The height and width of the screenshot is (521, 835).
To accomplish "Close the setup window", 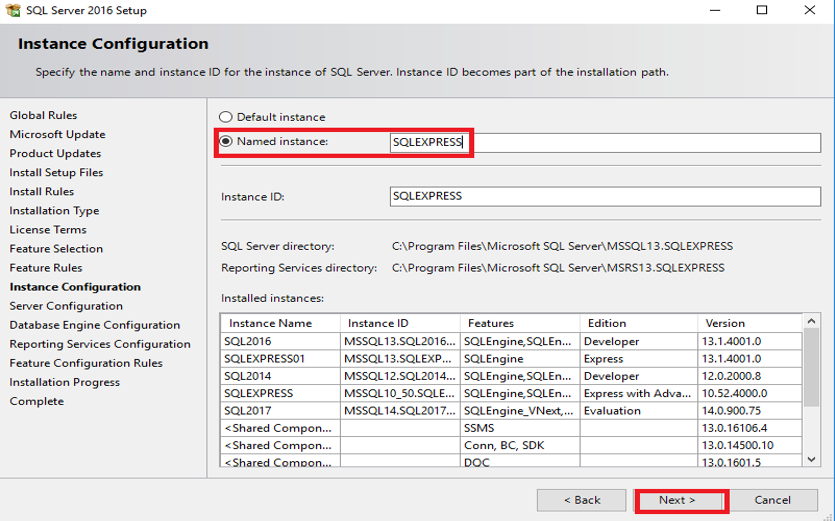I will click(x=809, y=11).
